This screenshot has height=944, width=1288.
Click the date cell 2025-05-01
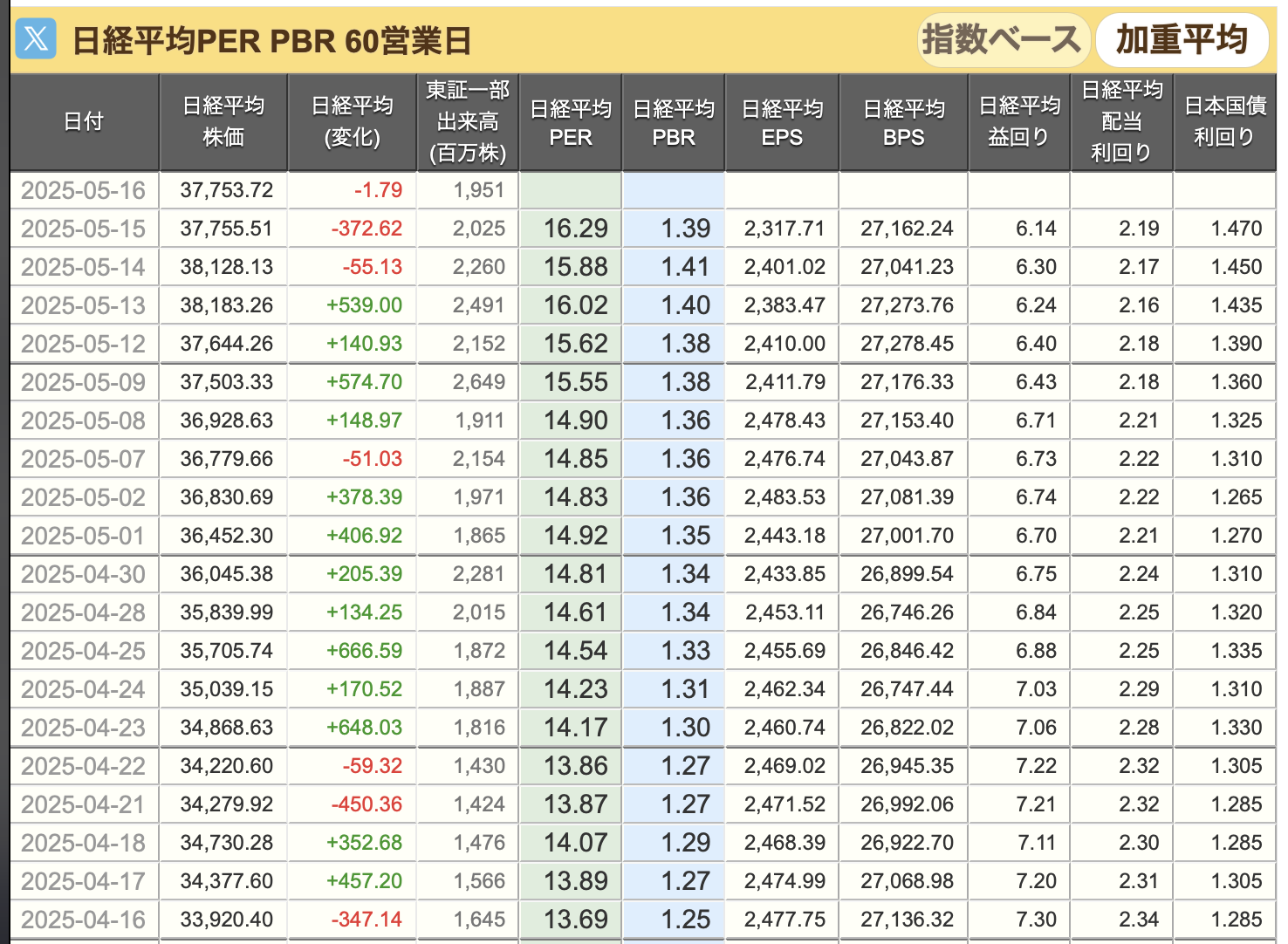pyautogui.click(x=83, y=536)
